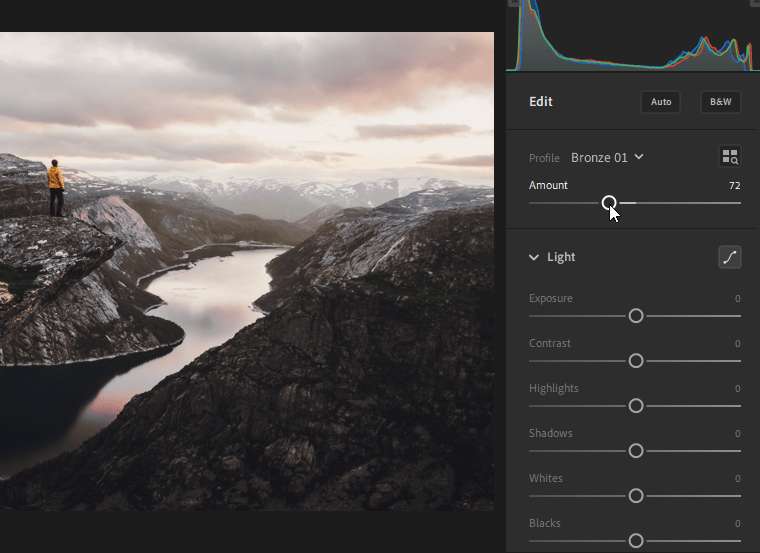Click the Highlights slider handle

tap(636, 406)
